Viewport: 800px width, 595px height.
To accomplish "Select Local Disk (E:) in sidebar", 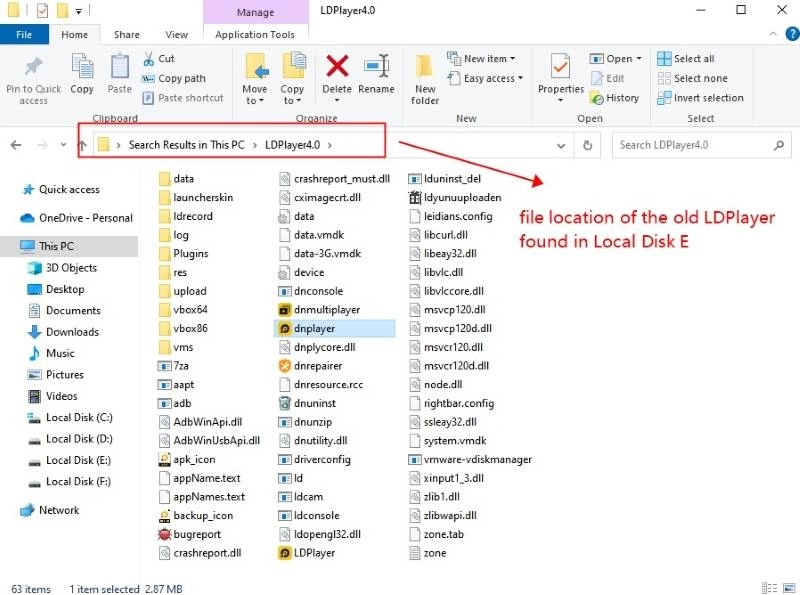I will (x=78, y=460).
